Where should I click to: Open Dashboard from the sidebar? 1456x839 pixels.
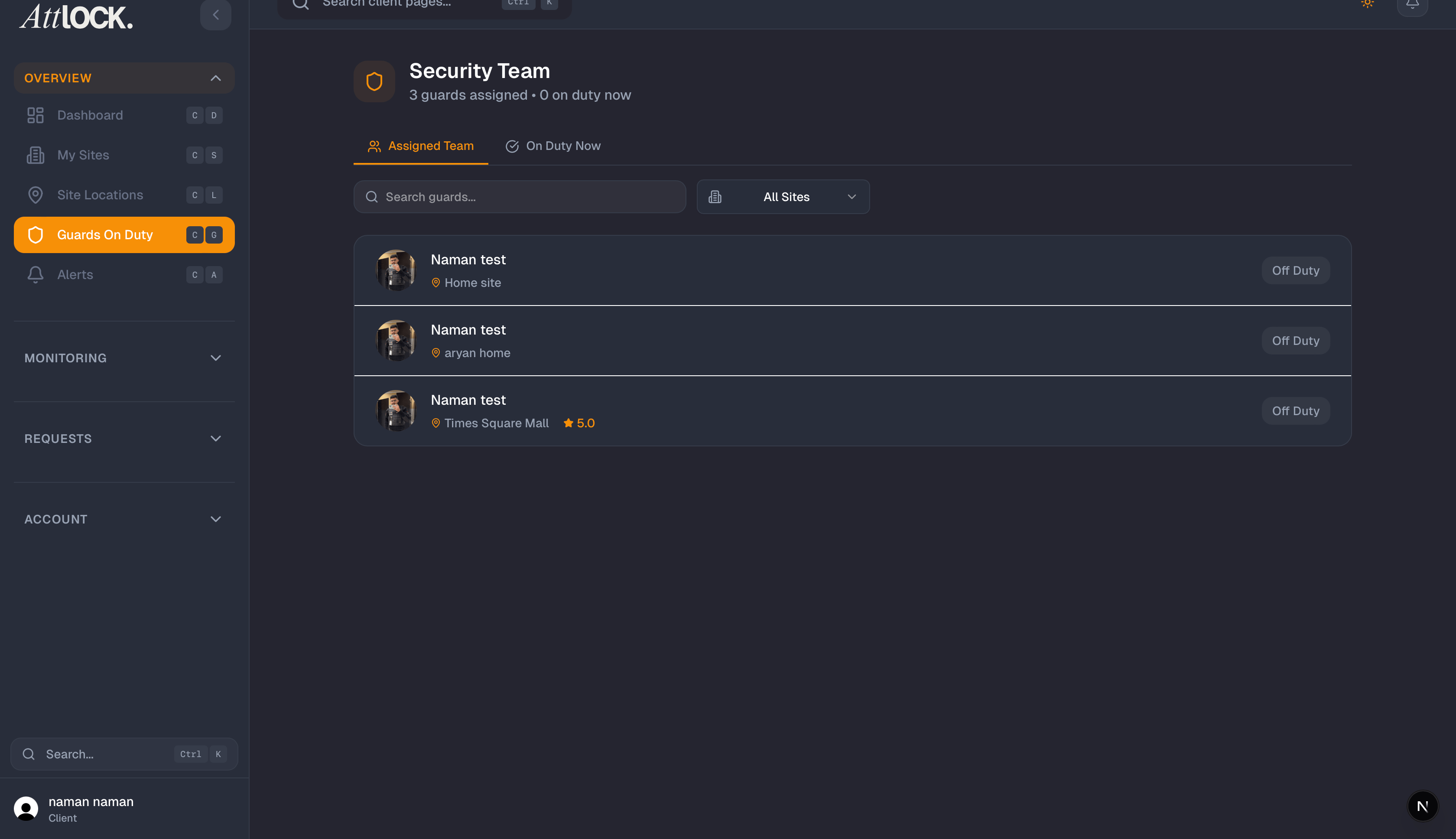pyautogui.click(x=90, y=115)
